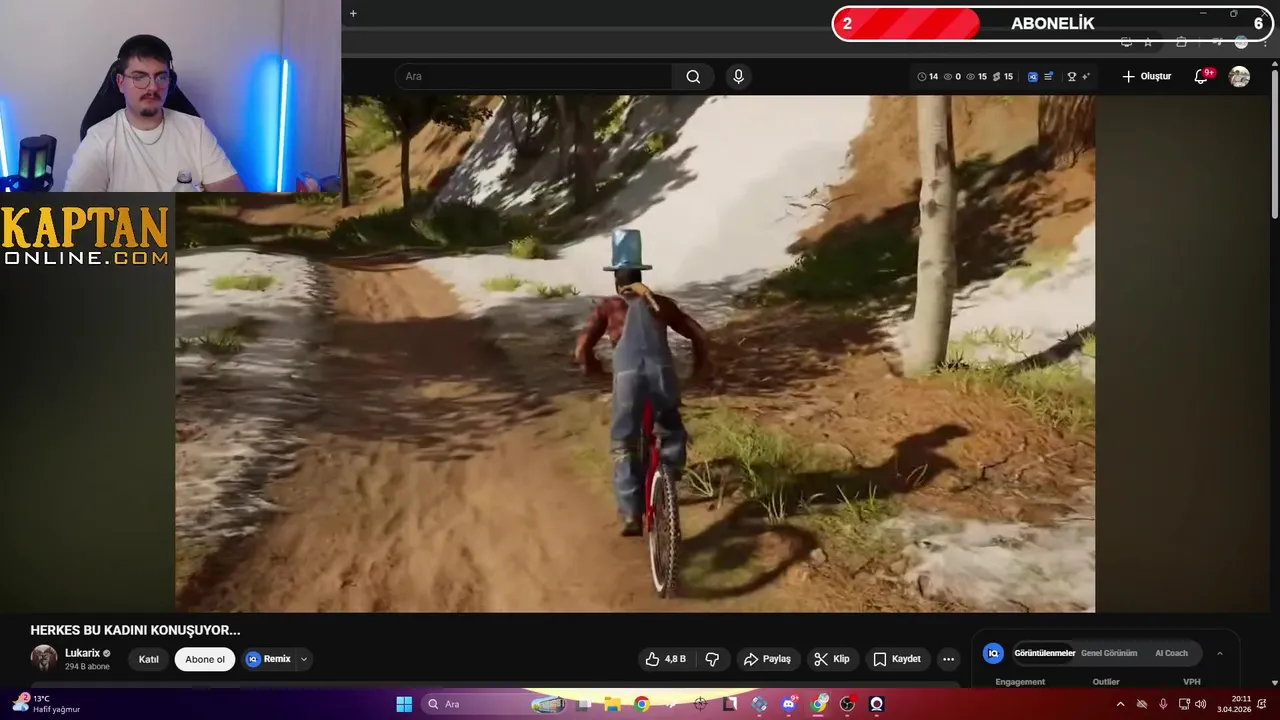Screen dimensions: 1280x720
Task: Start voice search with the microphone icon
Action: pyautogui.click(x=738, y=76)
